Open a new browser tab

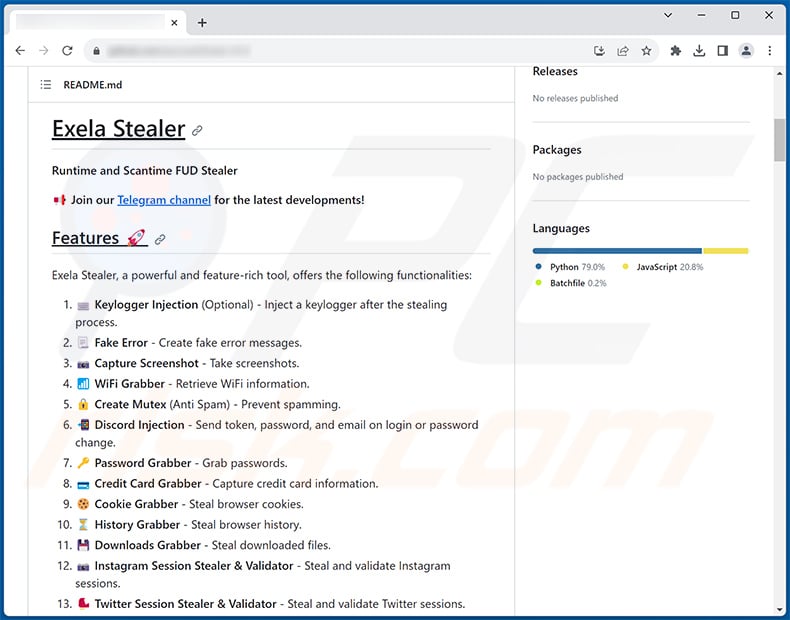tap(202, 23)
